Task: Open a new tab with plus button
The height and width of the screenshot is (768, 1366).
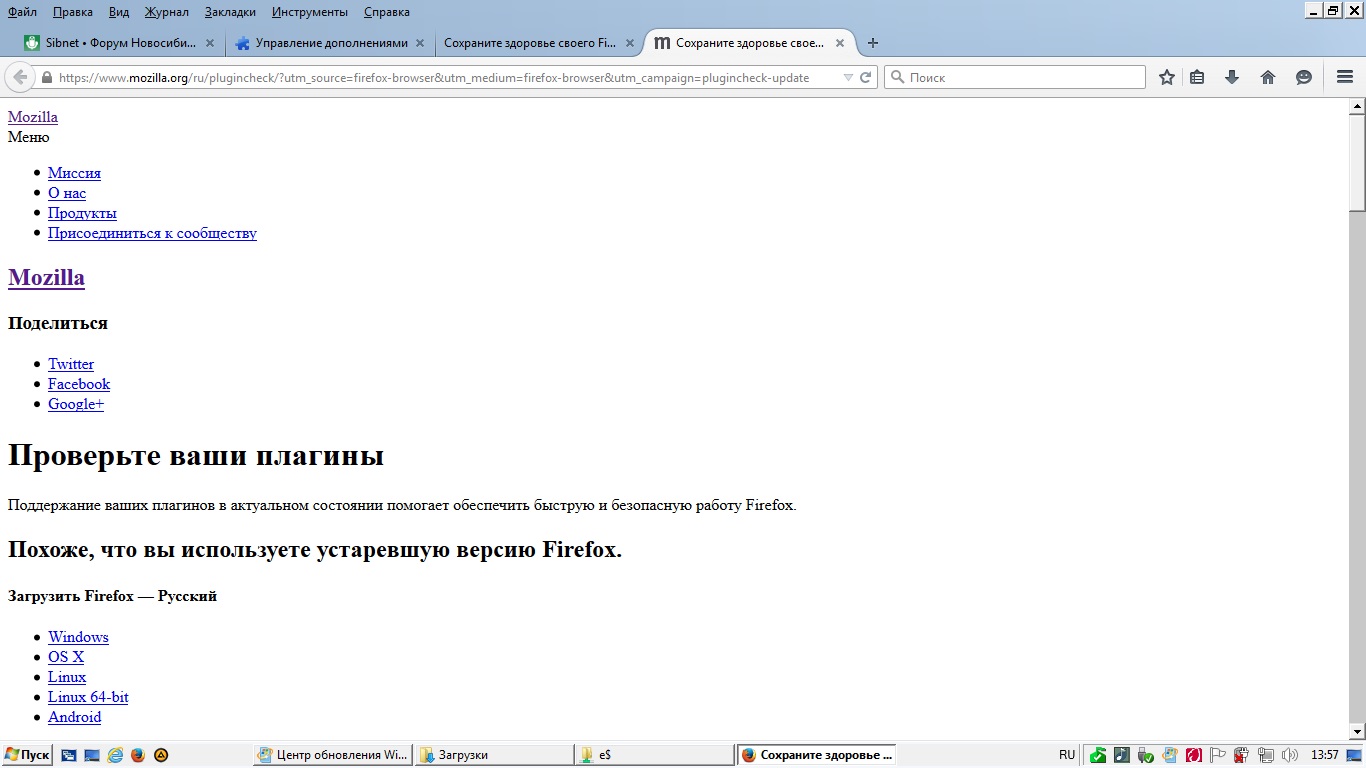Action: coord(873,43)
